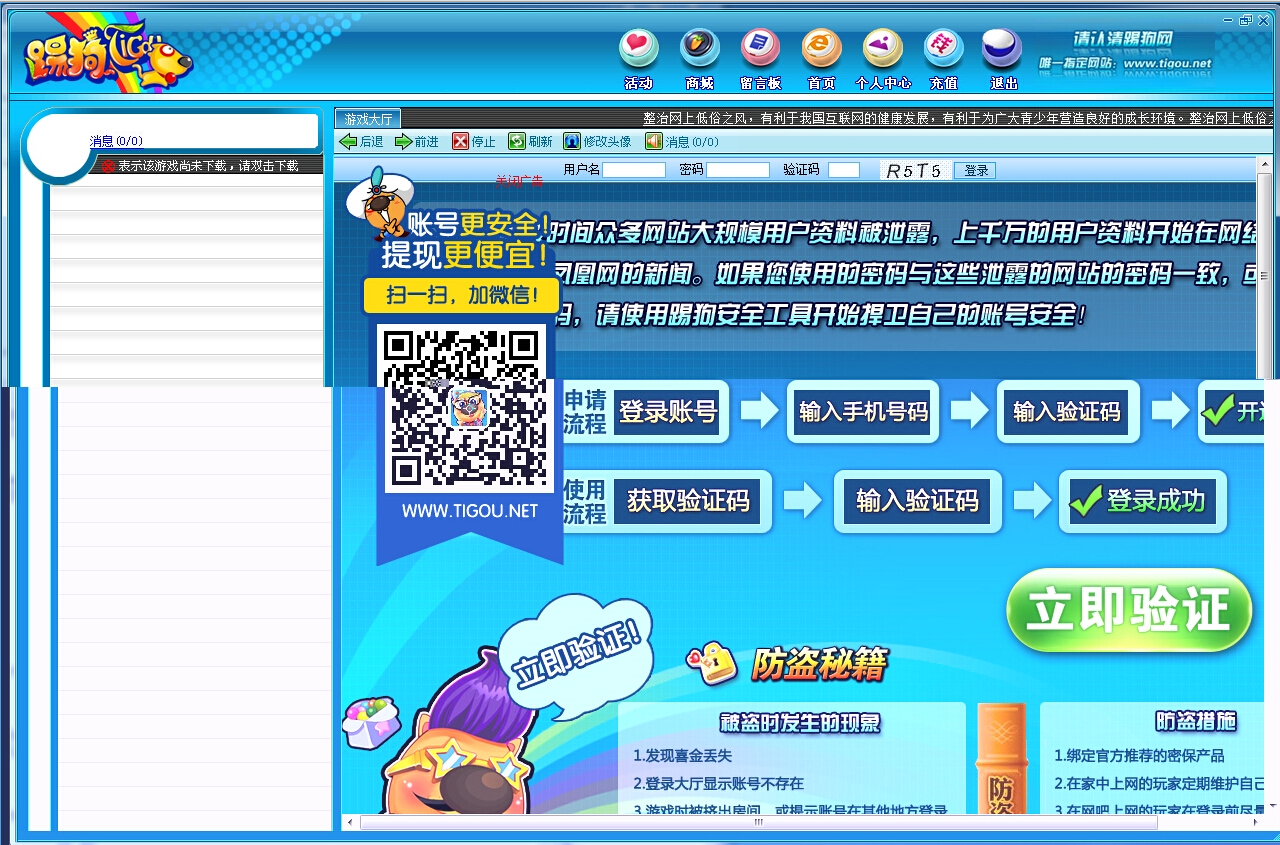Click the WWW.TIGOU.NET text on ribbon
The image size is (1280, 845).
(x=470, y=511)
